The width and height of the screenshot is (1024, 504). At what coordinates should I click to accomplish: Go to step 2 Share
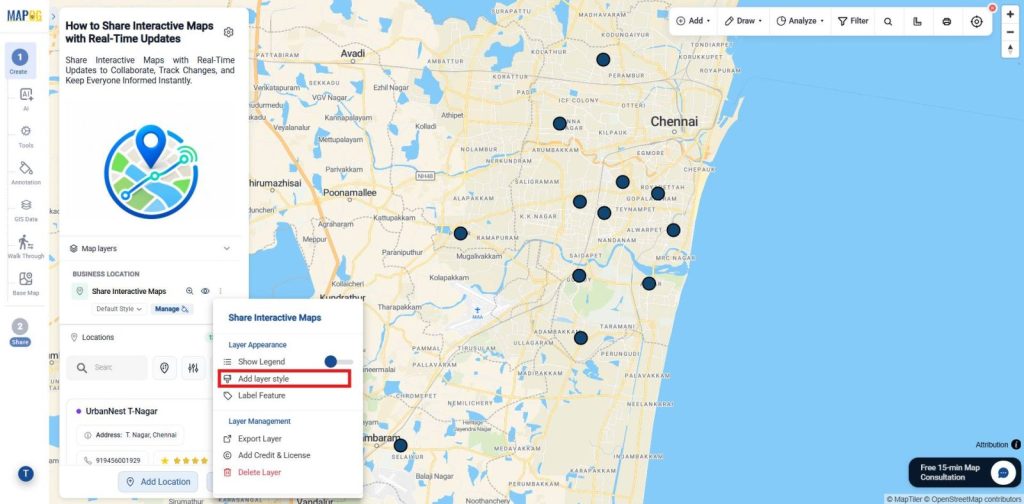tap(20, 332)
